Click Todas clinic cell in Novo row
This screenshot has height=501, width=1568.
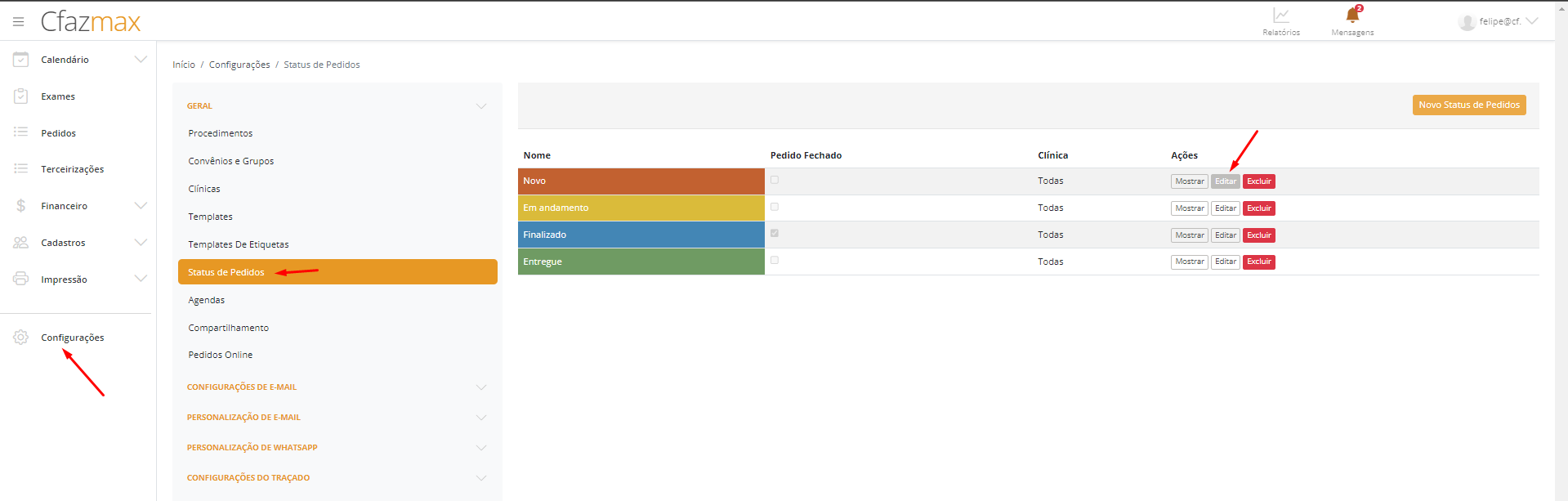point(1051,181)
